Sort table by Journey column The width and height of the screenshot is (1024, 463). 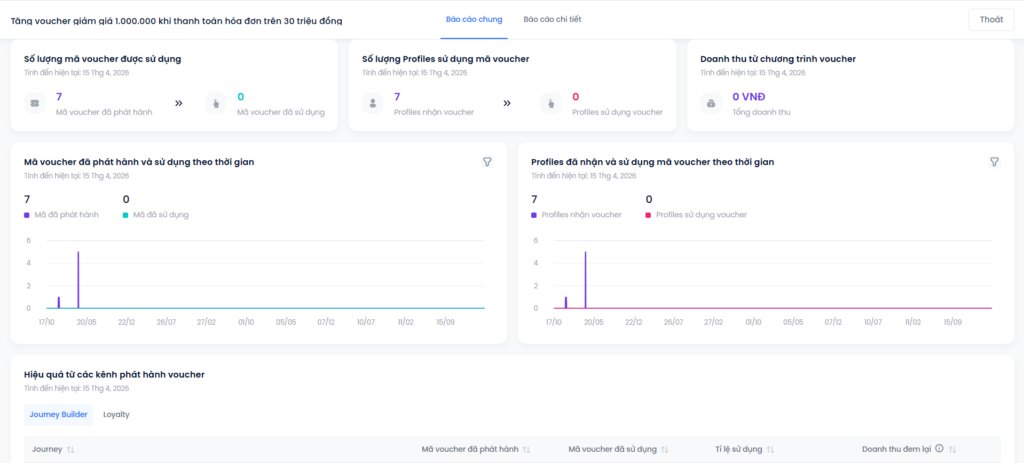(71, 450)
